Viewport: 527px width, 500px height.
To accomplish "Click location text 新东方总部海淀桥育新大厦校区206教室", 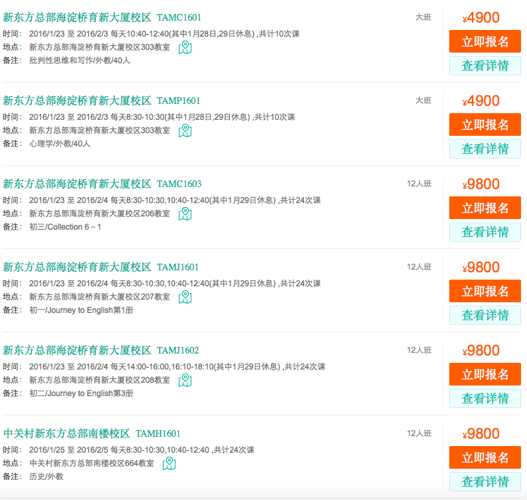I will click(x=100, y=214).
